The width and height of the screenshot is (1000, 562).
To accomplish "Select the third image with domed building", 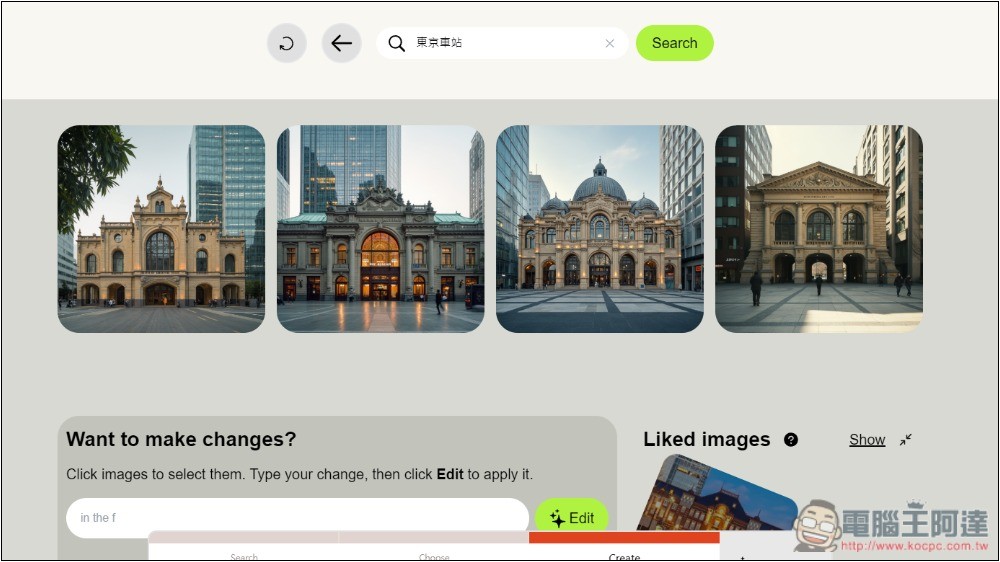I will tap(599, 229).
